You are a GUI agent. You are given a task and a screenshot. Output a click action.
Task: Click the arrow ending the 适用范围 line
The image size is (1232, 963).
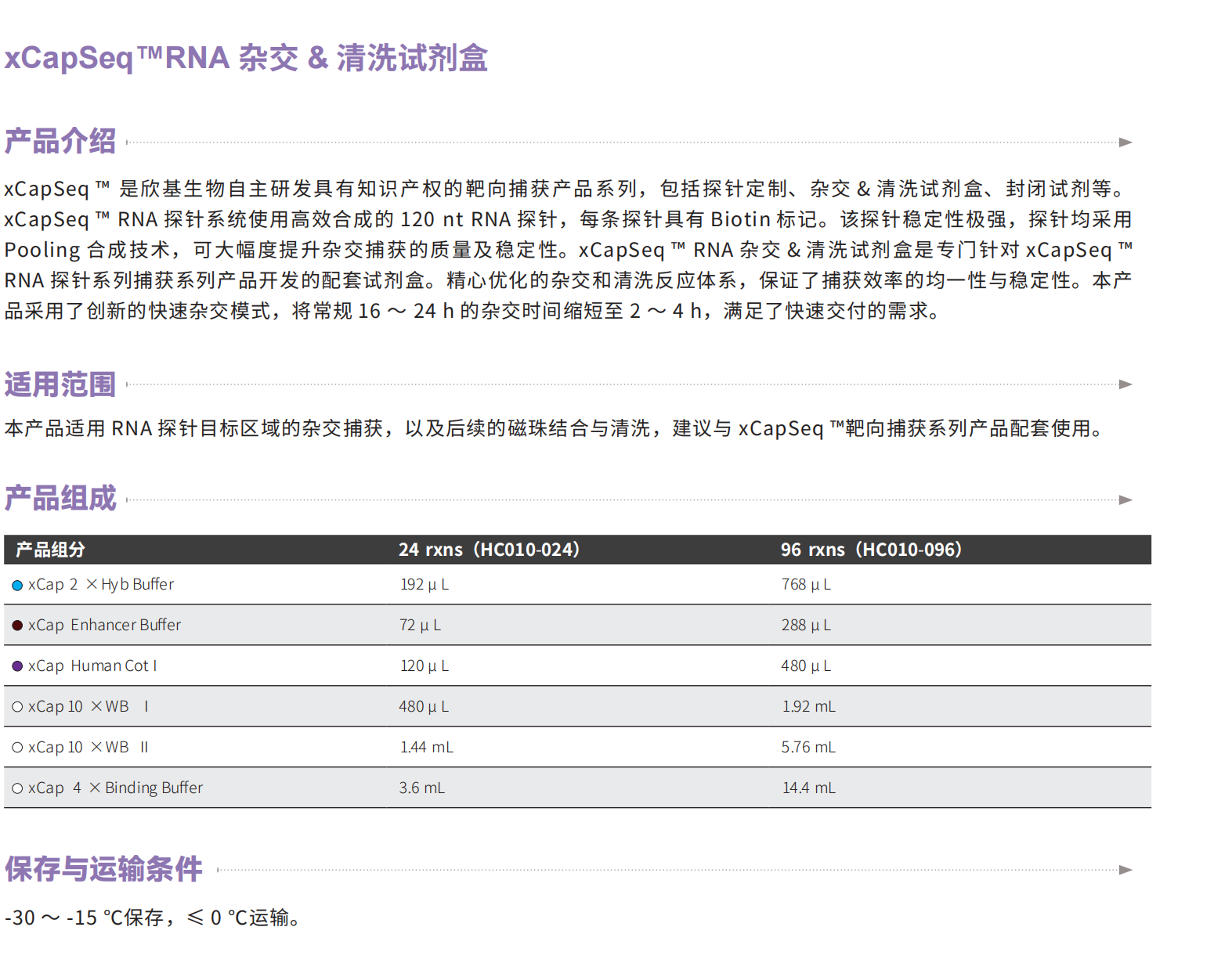(x=1125, y=384)
